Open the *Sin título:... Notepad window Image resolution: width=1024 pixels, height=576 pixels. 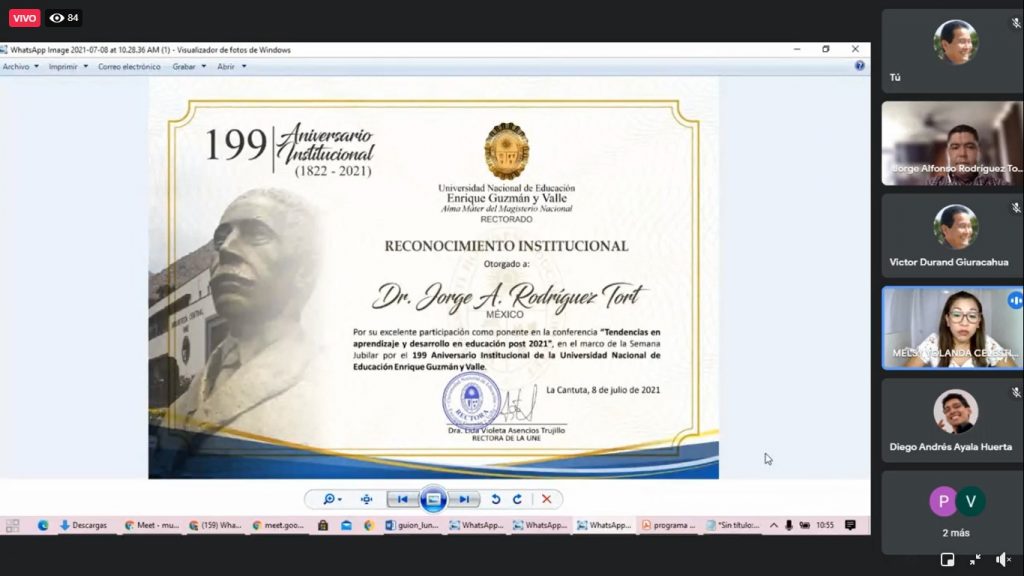click(733, 525)
